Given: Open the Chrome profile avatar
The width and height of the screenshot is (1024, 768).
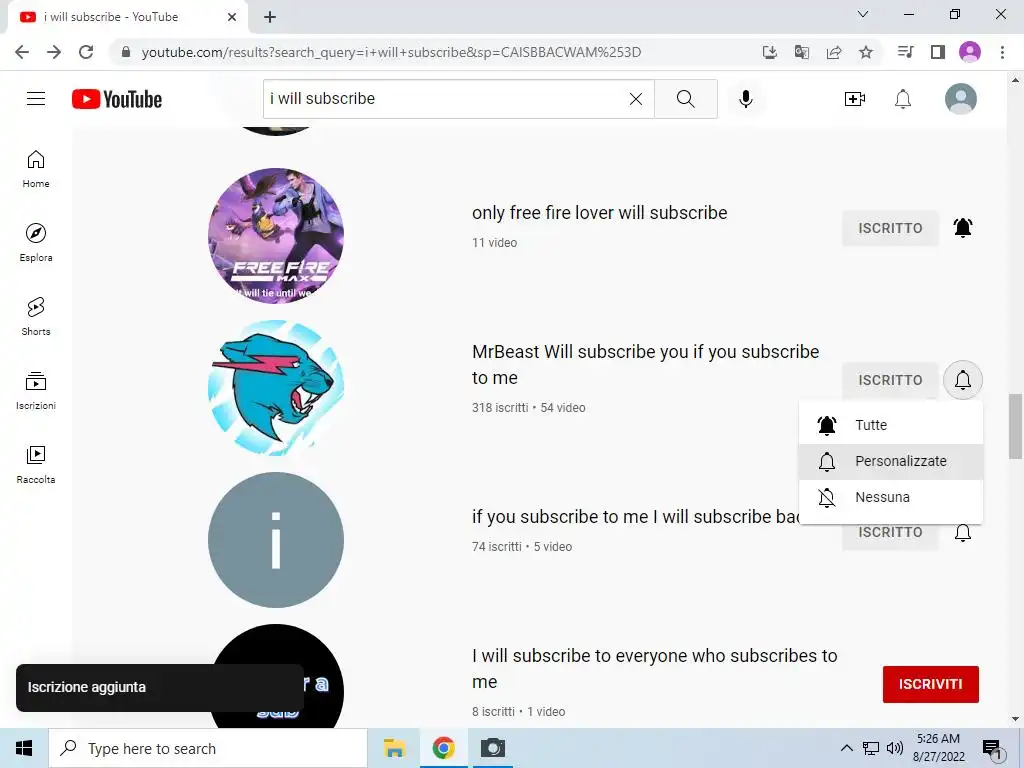Looking at the screenshot, I should (x=970, y=52).
